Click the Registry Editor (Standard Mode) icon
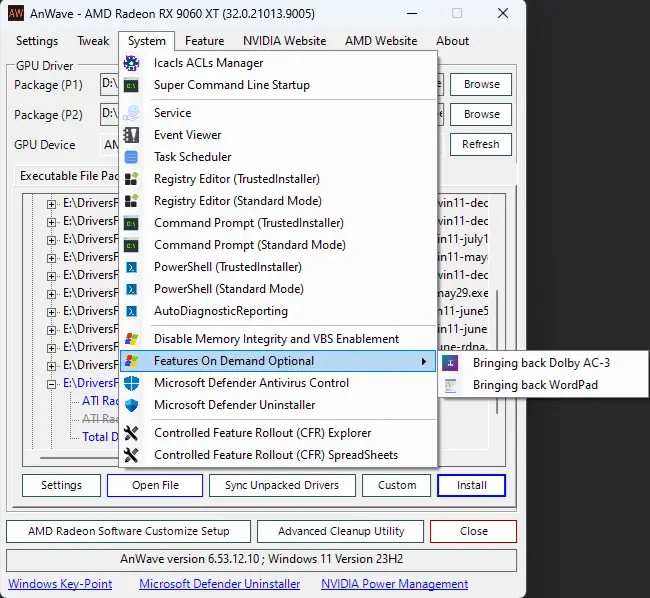This screenshot has width=650, height=598. pyautogui.click(x=131, y=201)
